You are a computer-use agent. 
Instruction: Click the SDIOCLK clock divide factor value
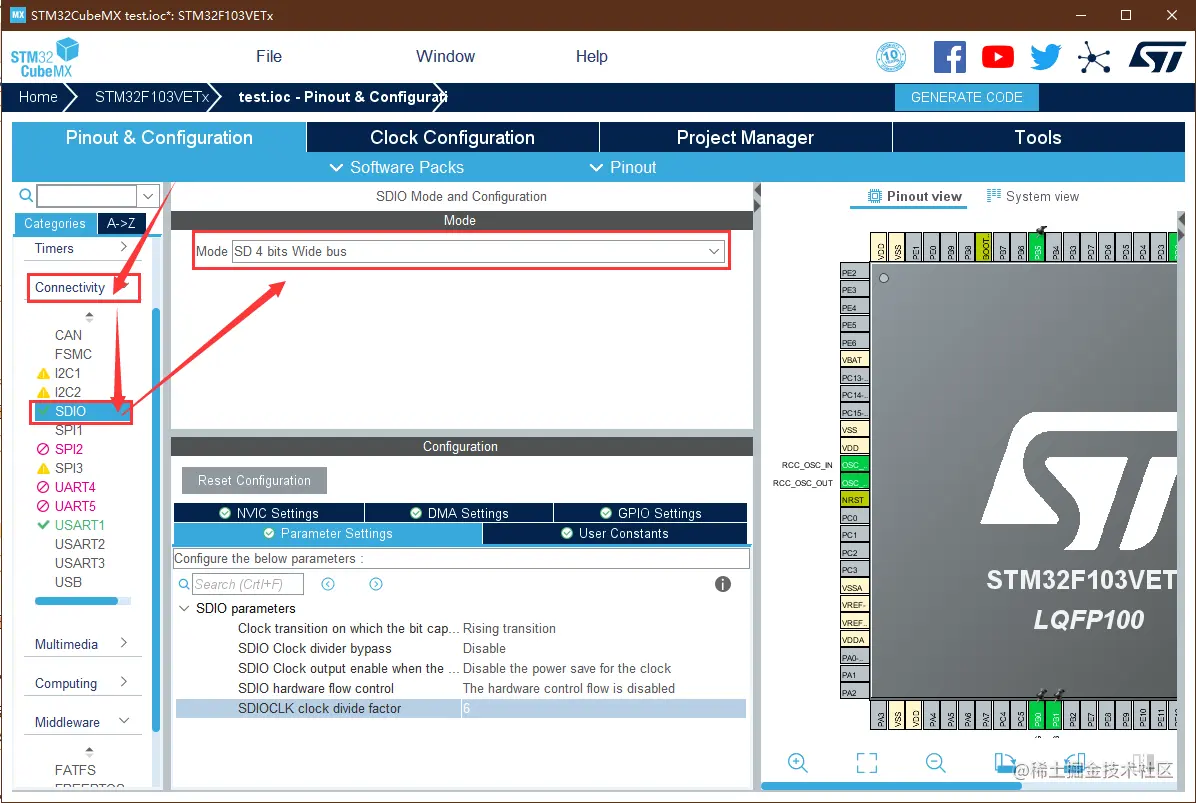(x=603, y=708)
